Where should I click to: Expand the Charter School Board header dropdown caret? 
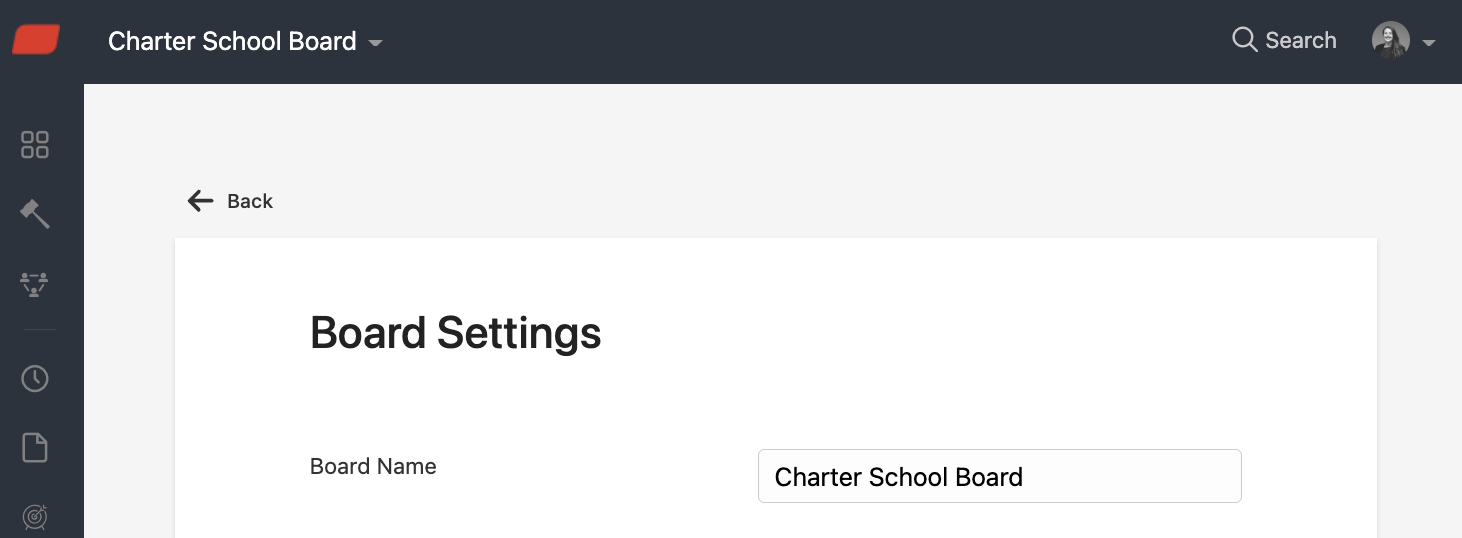tap(375, 43)
